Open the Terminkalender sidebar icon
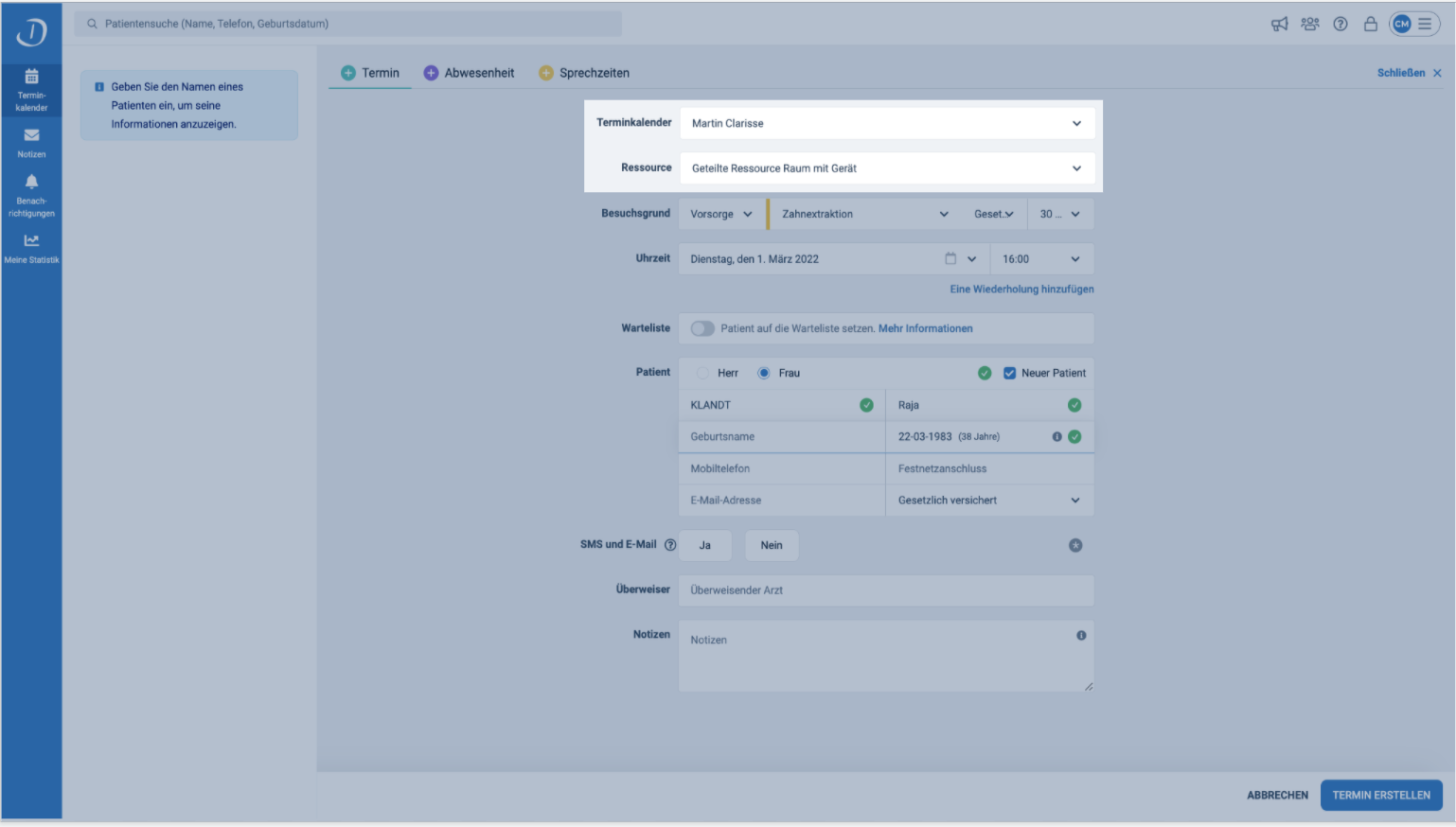This screenshot has height=827, width=1456. point(31,90)
